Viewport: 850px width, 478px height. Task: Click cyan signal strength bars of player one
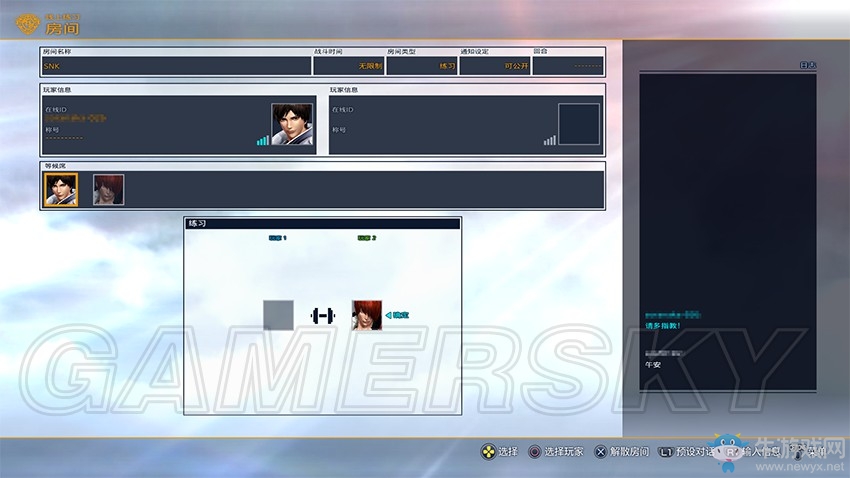263,140
